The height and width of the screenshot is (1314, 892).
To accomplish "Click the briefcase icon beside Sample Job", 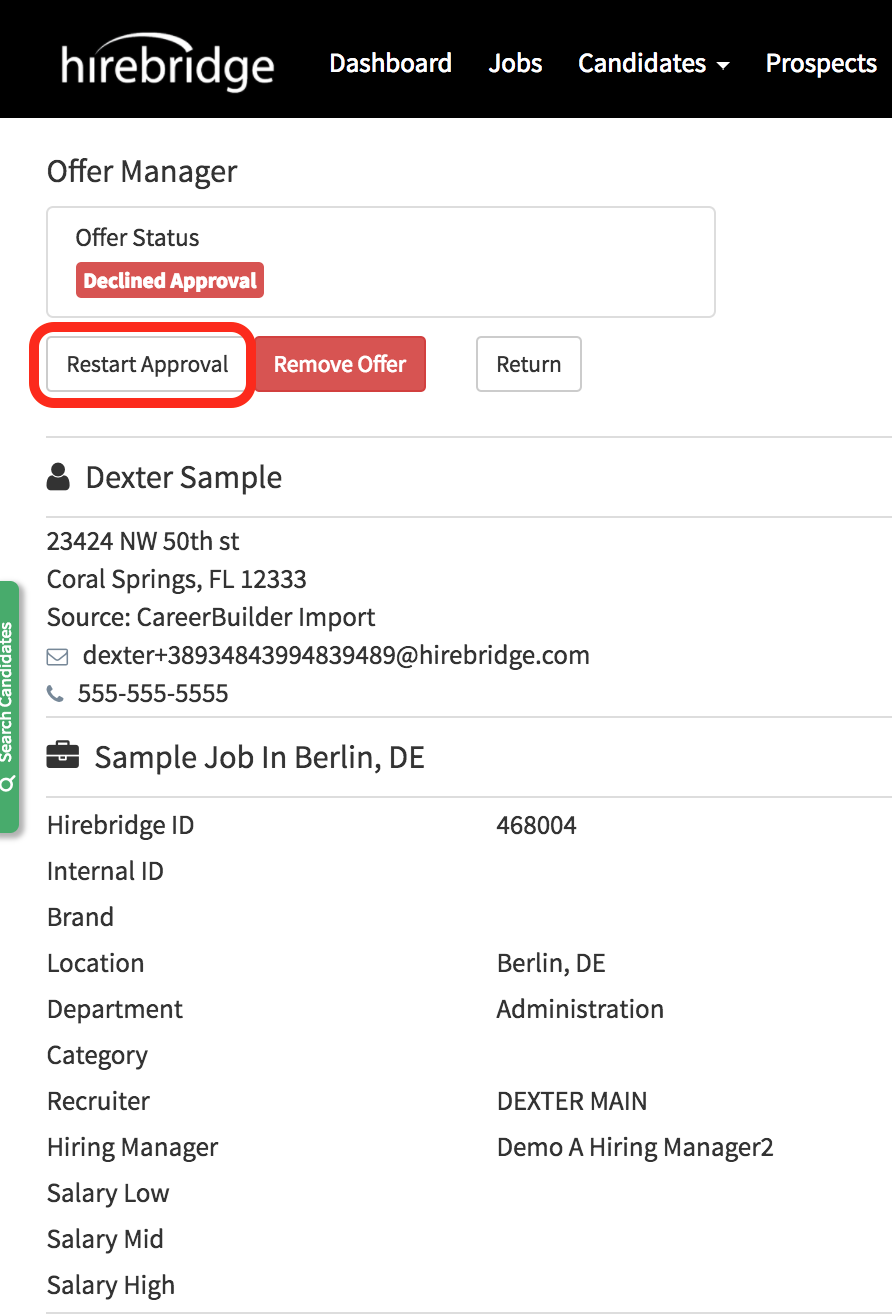I will 62,757.
